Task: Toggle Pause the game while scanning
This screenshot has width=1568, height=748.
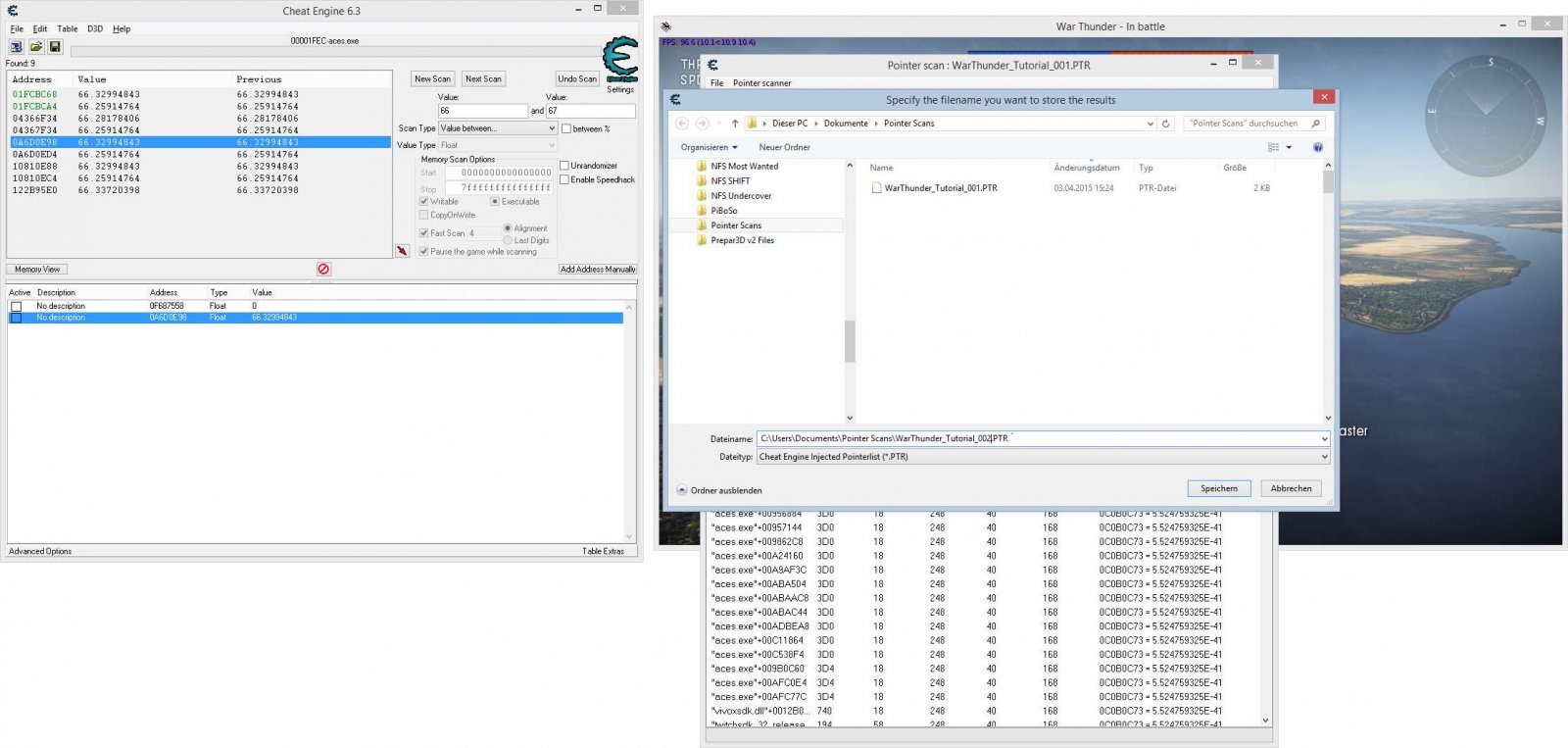Action: (424, 252)
